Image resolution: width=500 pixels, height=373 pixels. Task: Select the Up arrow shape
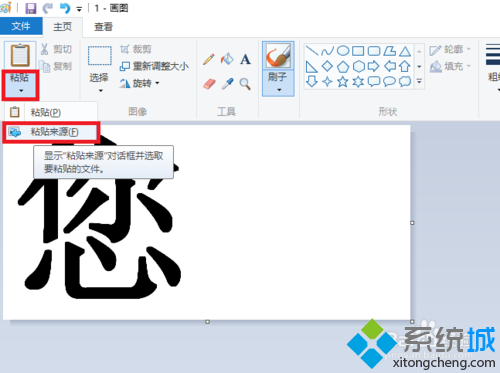click(x=405, y=66)
